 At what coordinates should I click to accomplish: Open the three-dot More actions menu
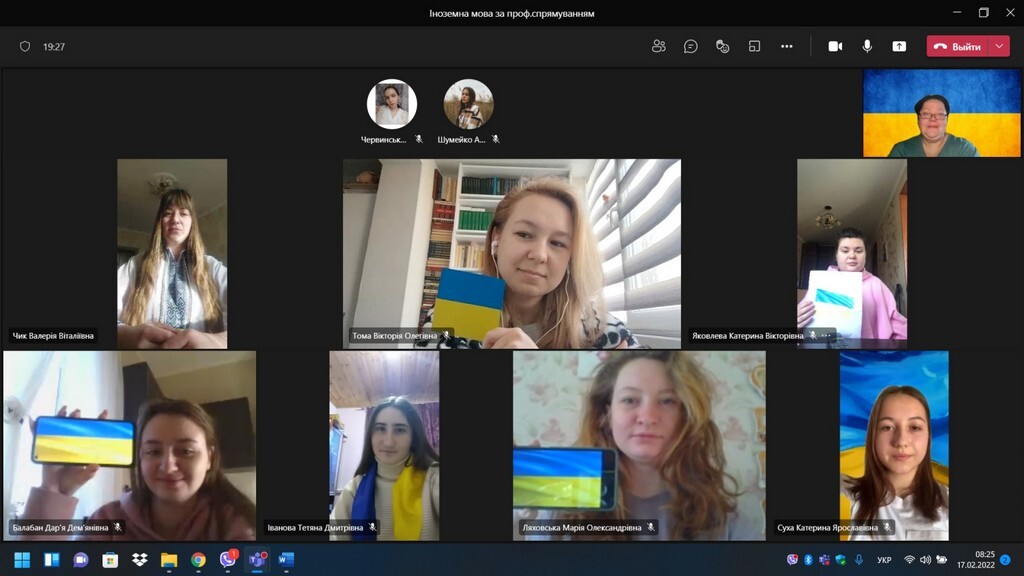click(x=786, y=46)
